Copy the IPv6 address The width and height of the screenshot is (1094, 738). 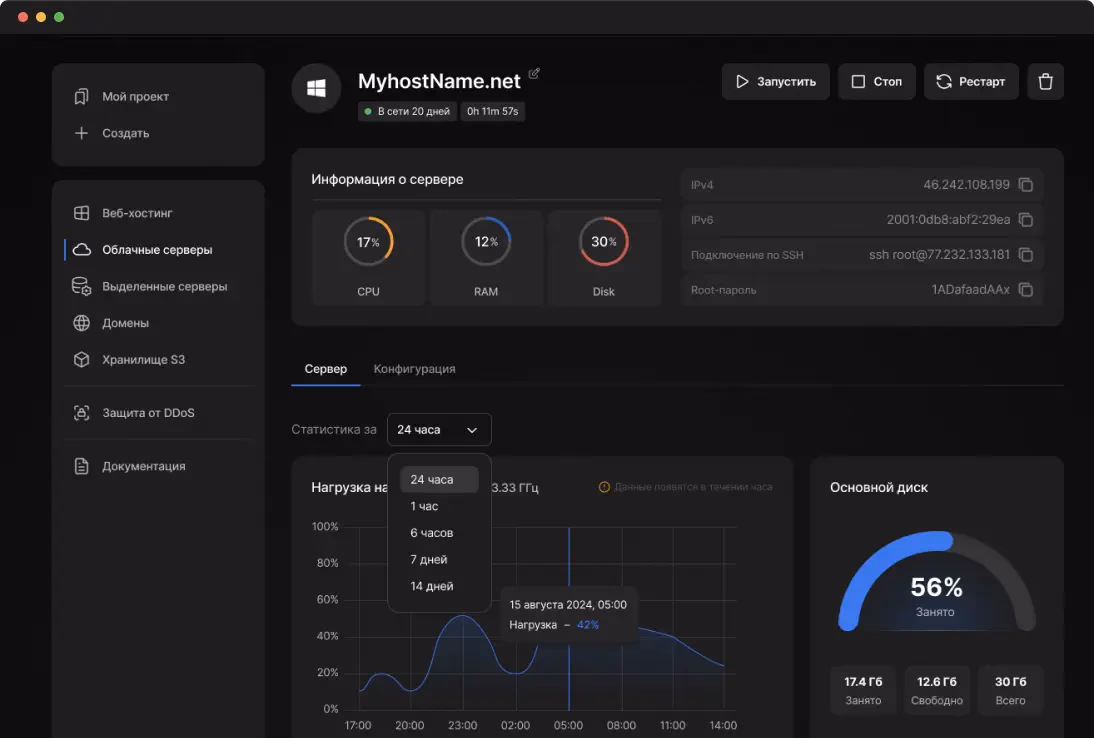pyautogui.click(x=1025, y=220)
